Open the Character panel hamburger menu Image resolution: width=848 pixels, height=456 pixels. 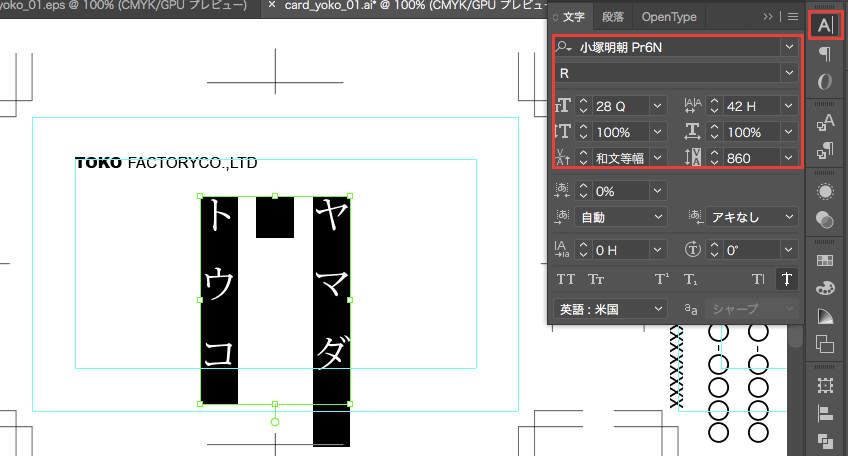coord(793,17)
